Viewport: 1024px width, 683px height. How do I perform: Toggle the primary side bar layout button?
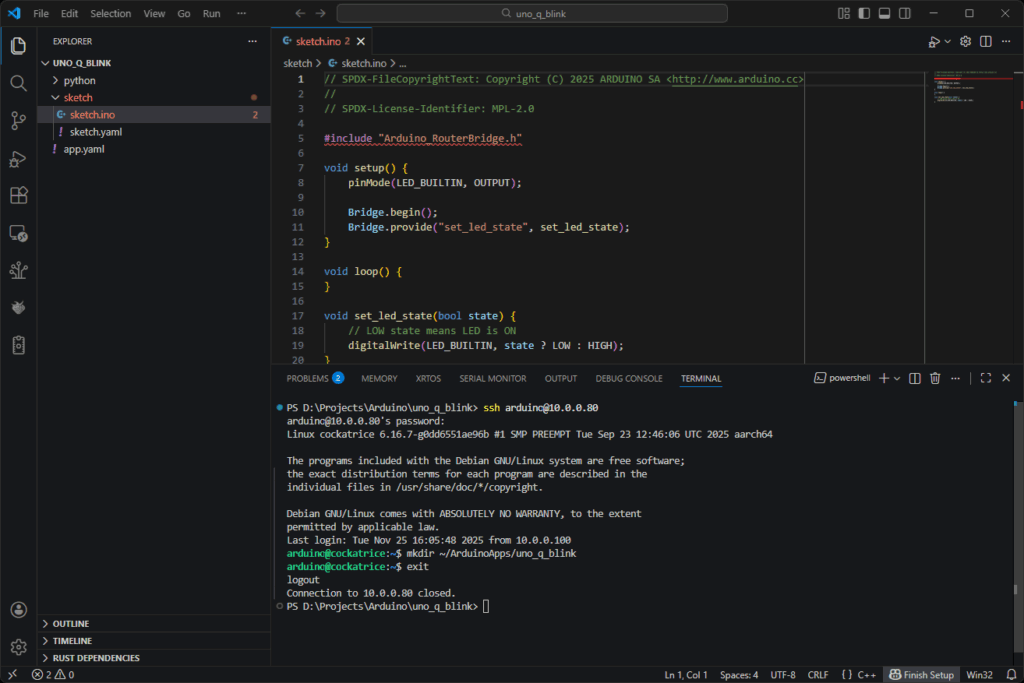click(x=865, y=13)
